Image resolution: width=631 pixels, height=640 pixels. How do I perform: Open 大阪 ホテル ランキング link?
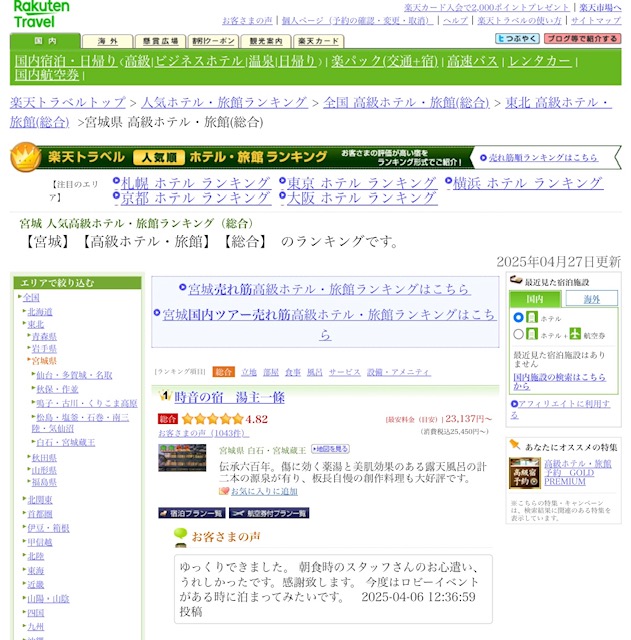(362, 198)
